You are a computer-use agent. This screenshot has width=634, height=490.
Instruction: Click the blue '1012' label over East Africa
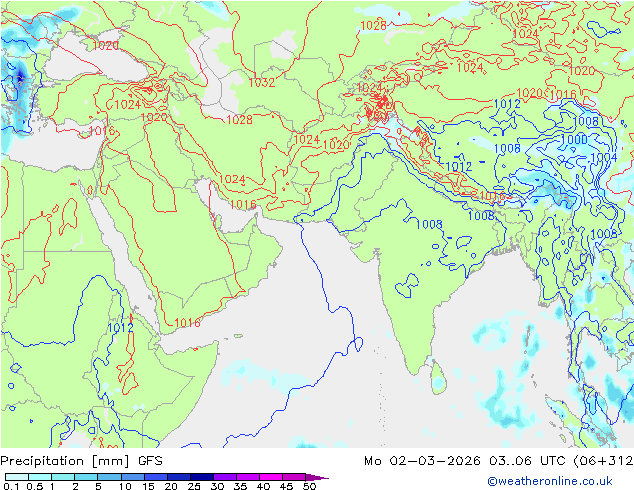[120, 328]
